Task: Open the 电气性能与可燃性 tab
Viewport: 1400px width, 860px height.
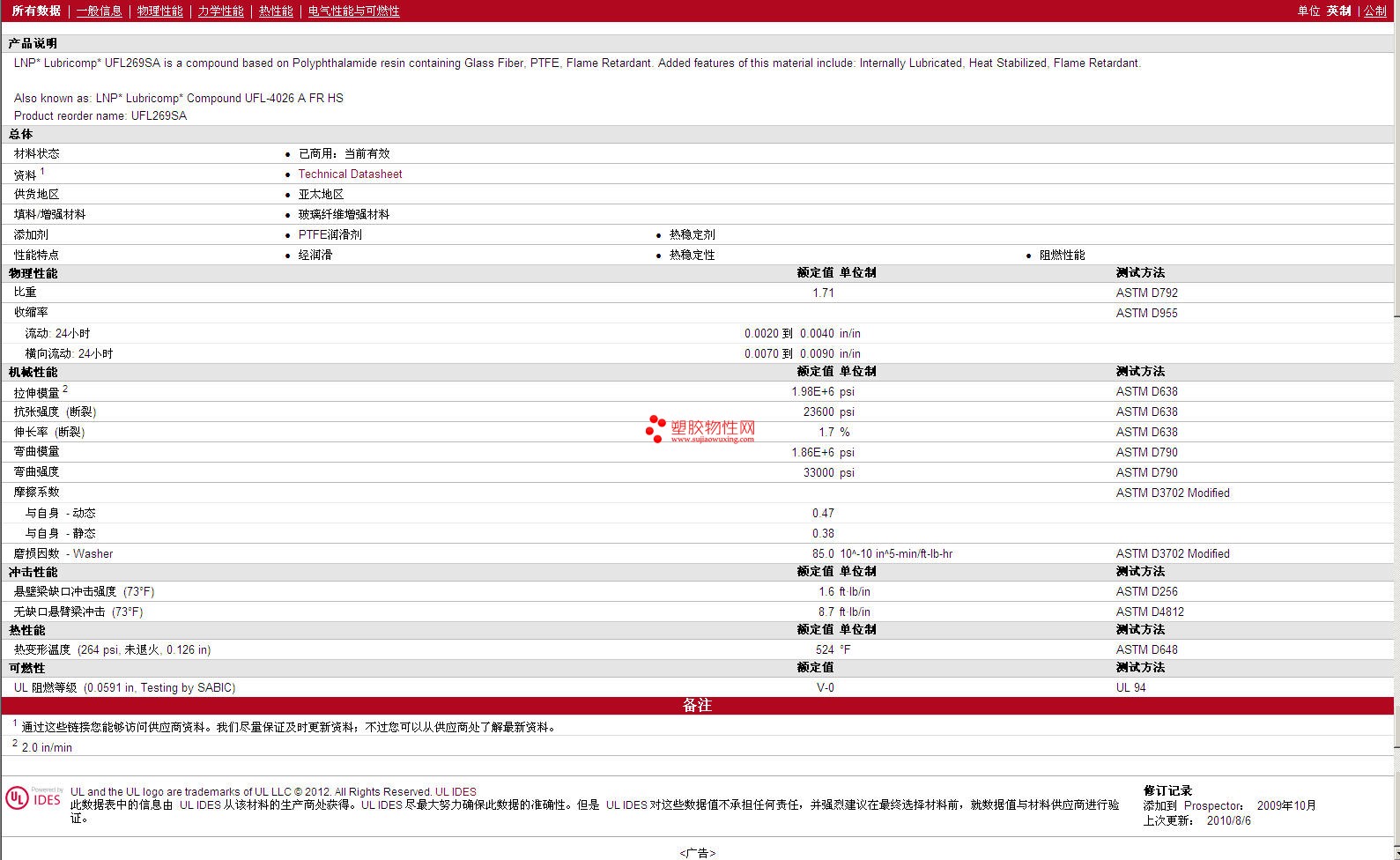Action: point(353,11)
